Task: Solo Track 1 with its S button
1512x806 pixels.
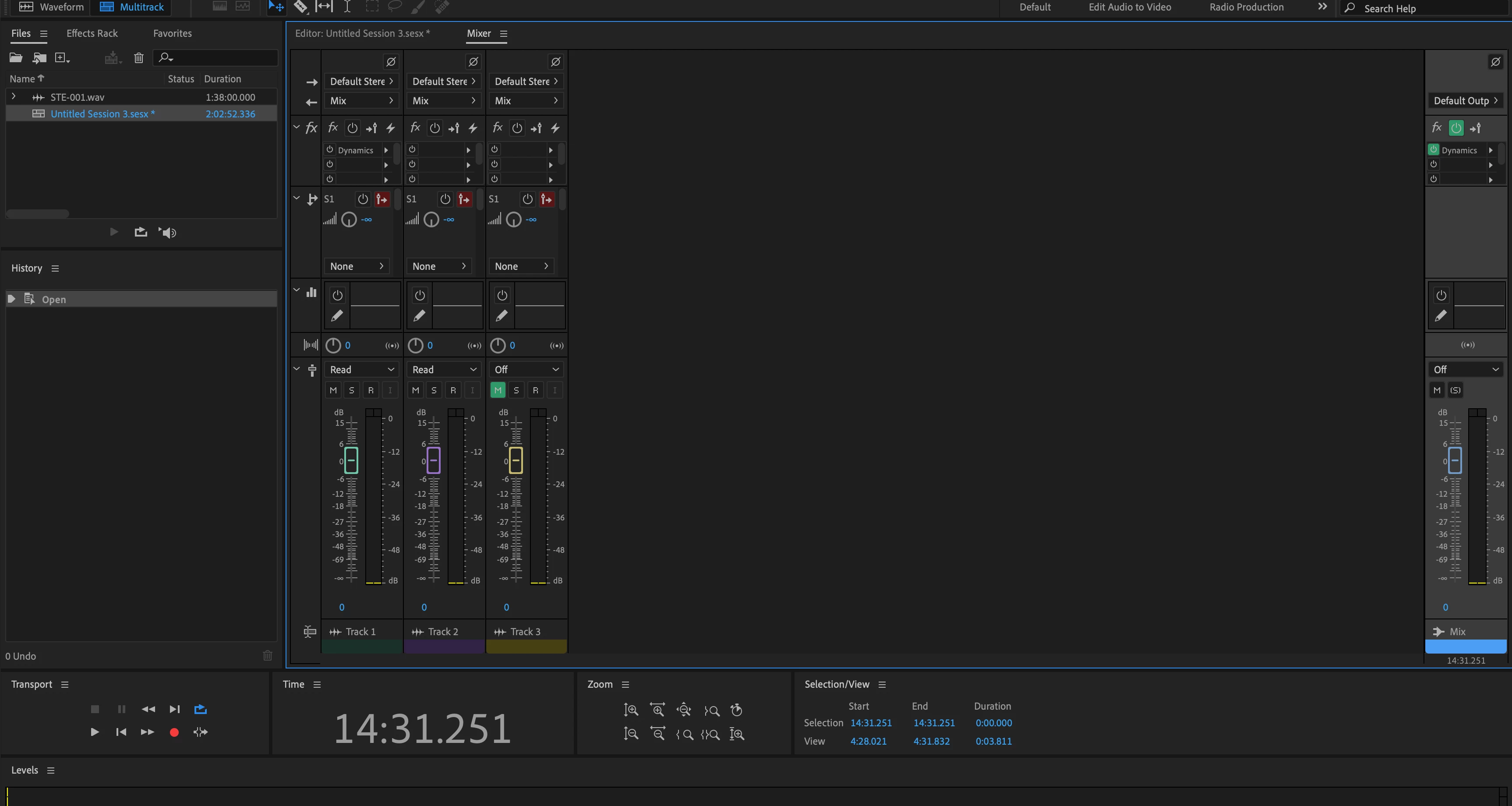Action: coord(352,390)
